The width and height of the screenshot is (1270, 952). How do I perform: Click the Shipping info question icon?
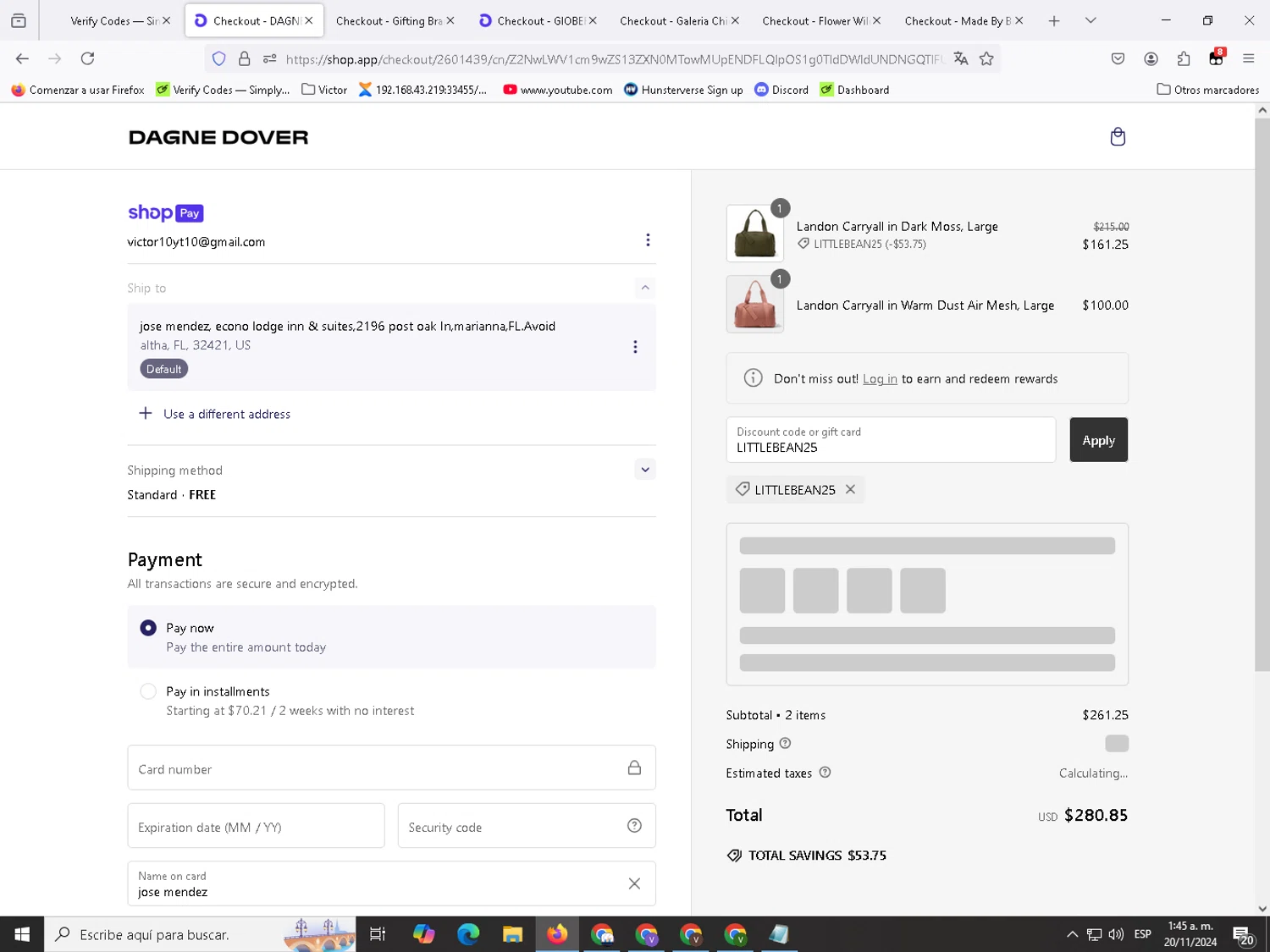[785, 744]
